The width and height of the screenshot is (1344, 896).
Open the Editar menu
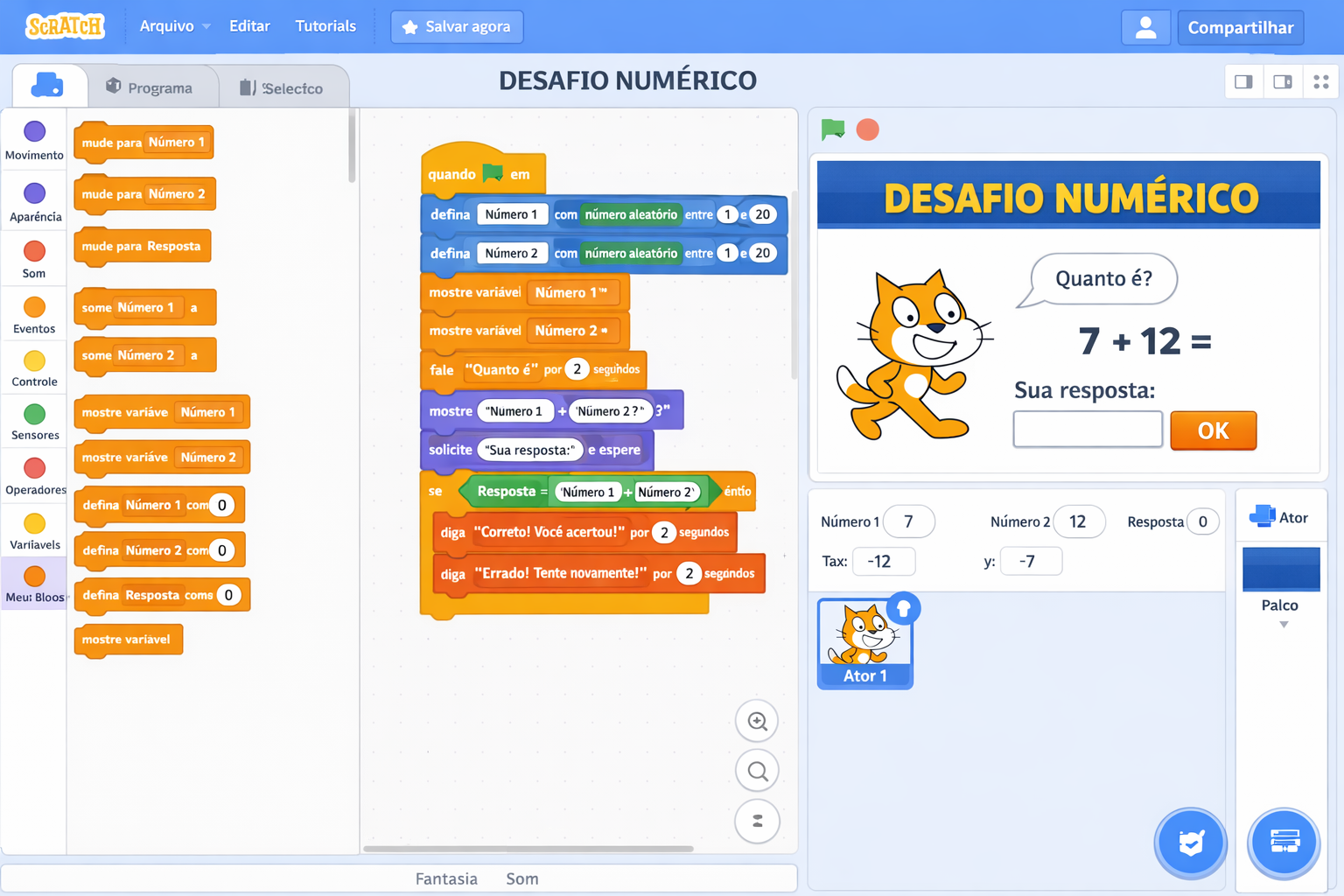click(248, 26)
